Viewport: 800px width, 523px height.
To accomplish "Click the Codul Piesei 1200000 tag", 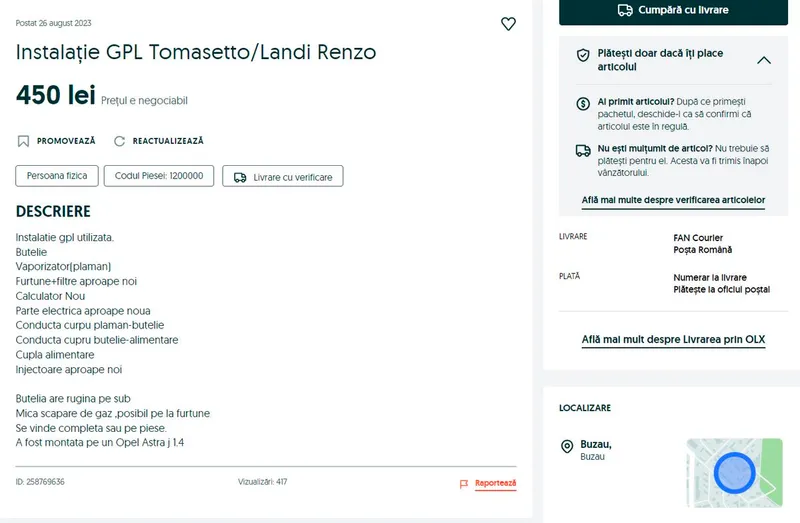I will point(159,176).
